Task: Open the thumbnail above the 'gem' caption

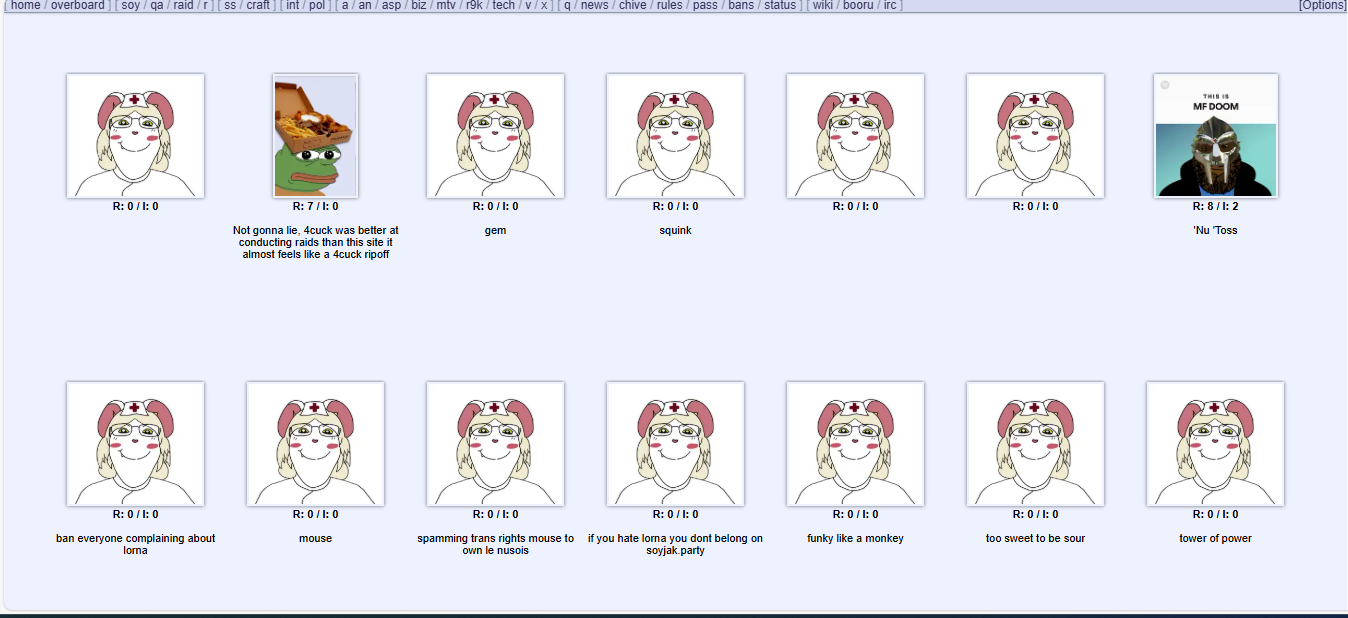Action: (x=495, y=135)
